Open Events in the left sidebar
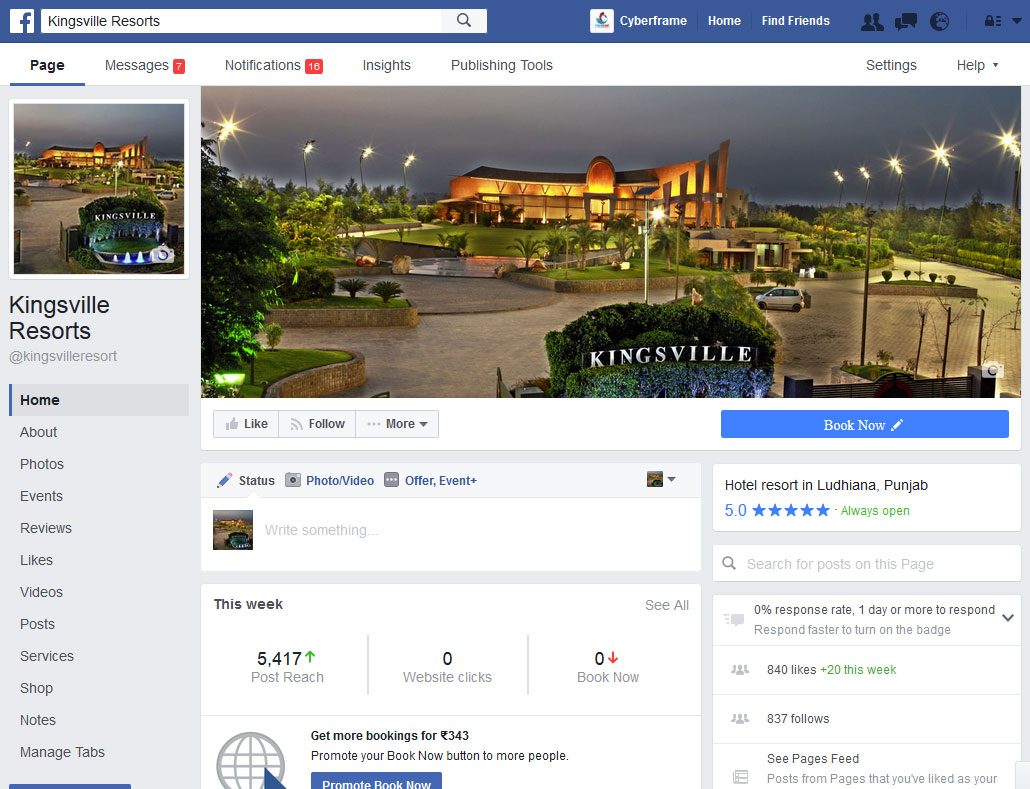Screen dimensions: 1030x789 pyautogui.click(x=41, y=496)
